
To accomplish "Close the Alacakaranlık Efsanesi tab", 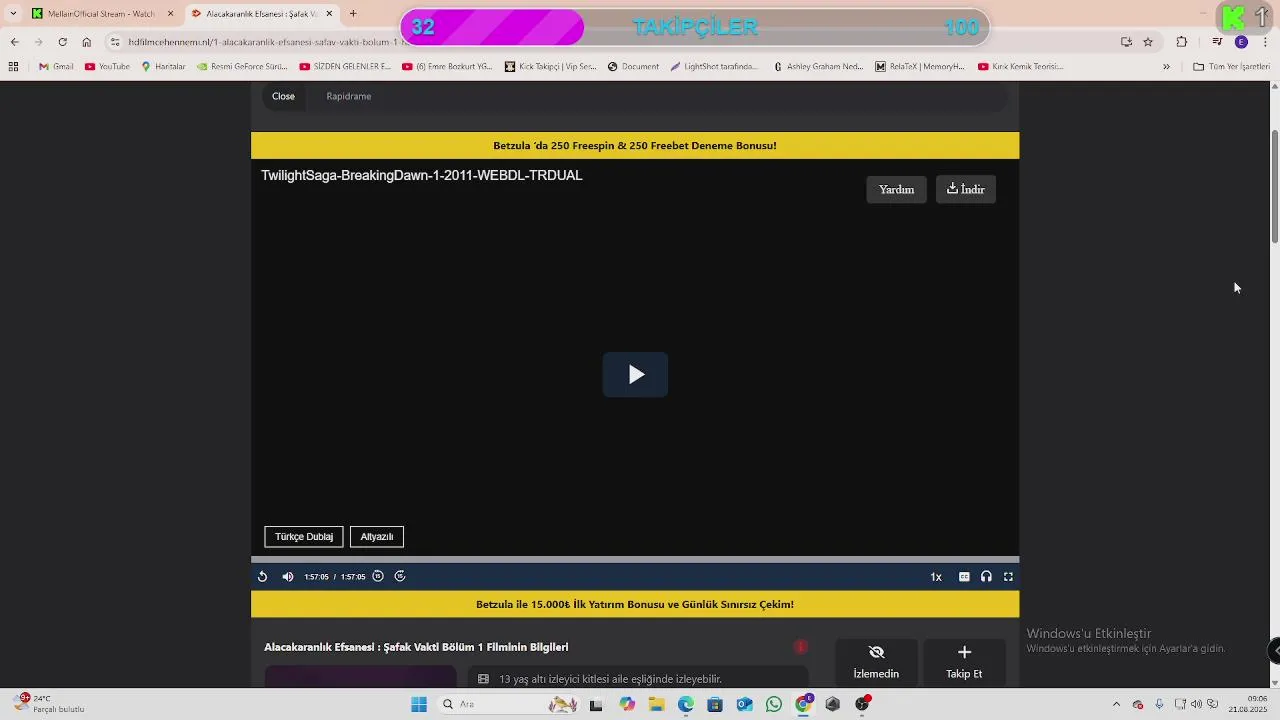I will pyautogui.click(x=329, y=14).
